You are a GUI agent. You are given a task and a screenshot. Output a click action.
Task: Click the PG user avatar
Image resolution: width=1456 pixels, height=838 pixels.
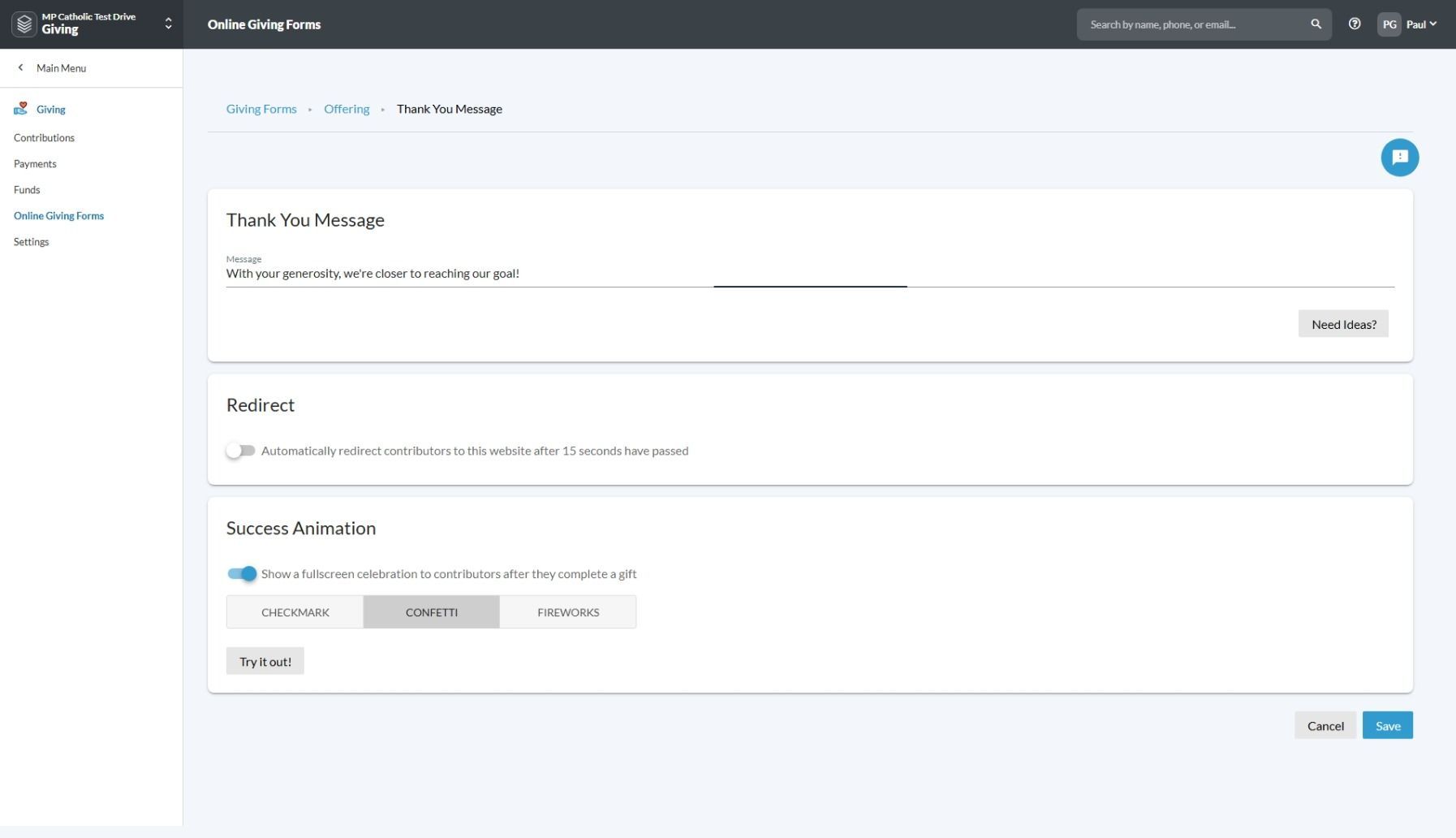coord(1389,24)
